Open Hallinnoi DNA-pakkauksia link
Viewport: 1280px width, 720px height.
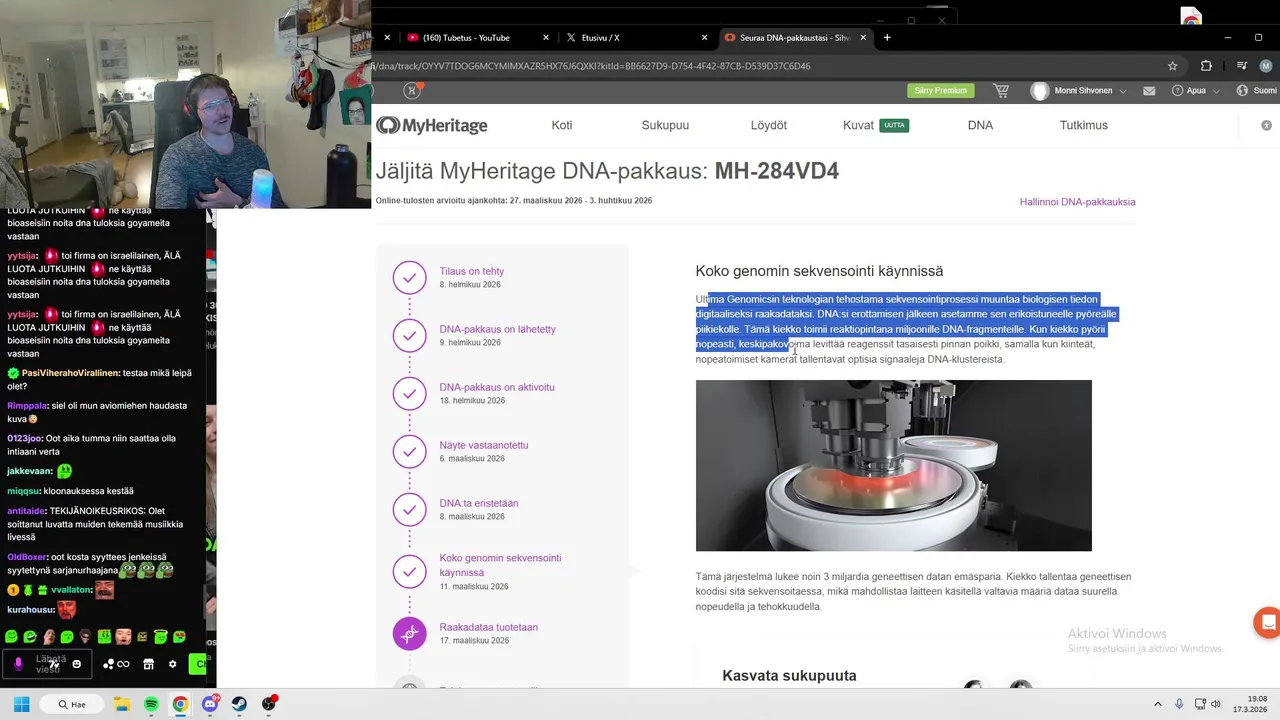click(1077, 201)
